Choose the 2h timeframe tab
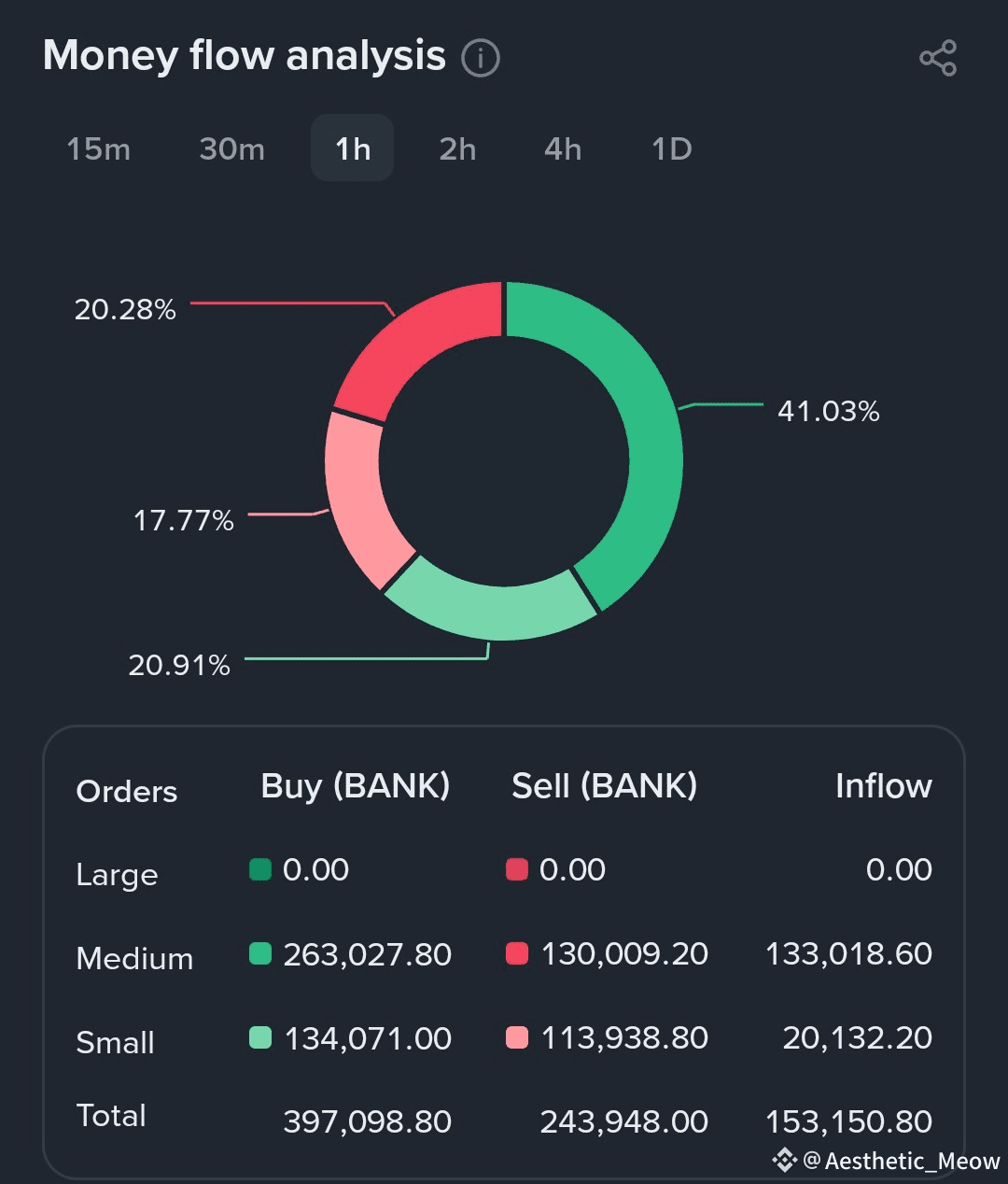 pos(457,149)
